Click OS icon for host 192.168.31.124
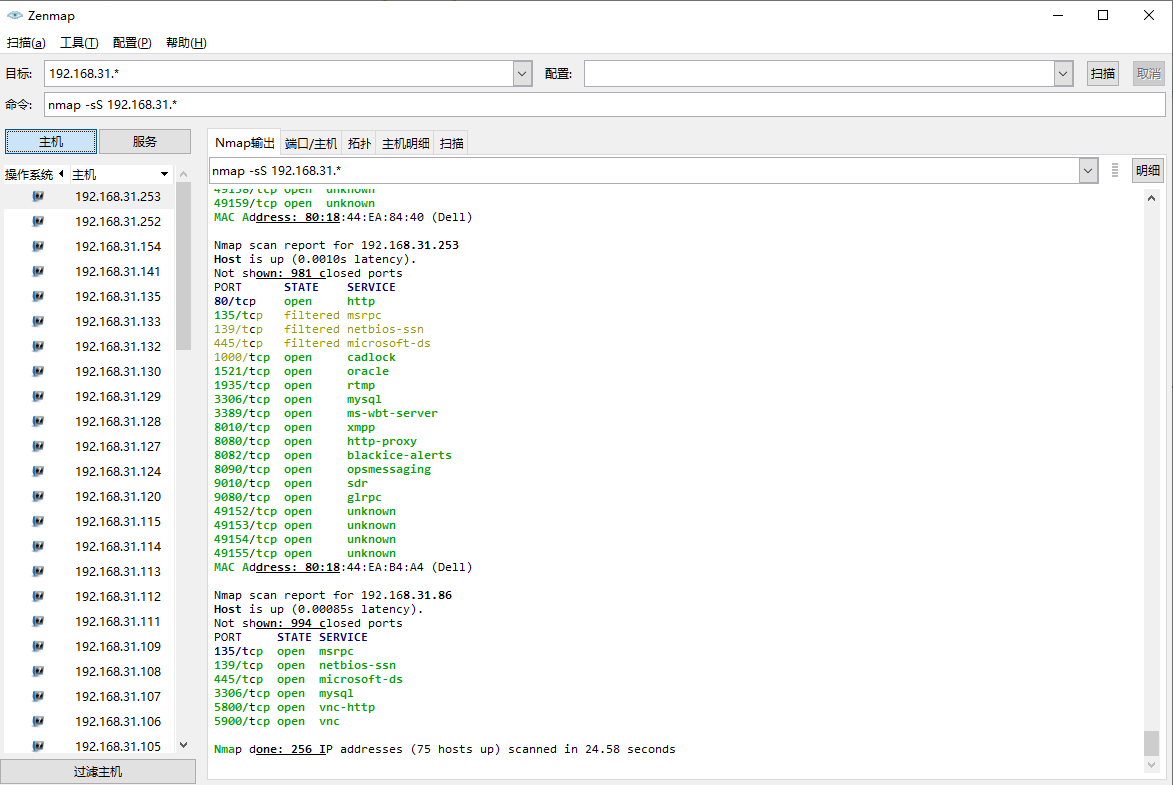1173x785 pixels. pyautogui.click(x=38, y=471)
